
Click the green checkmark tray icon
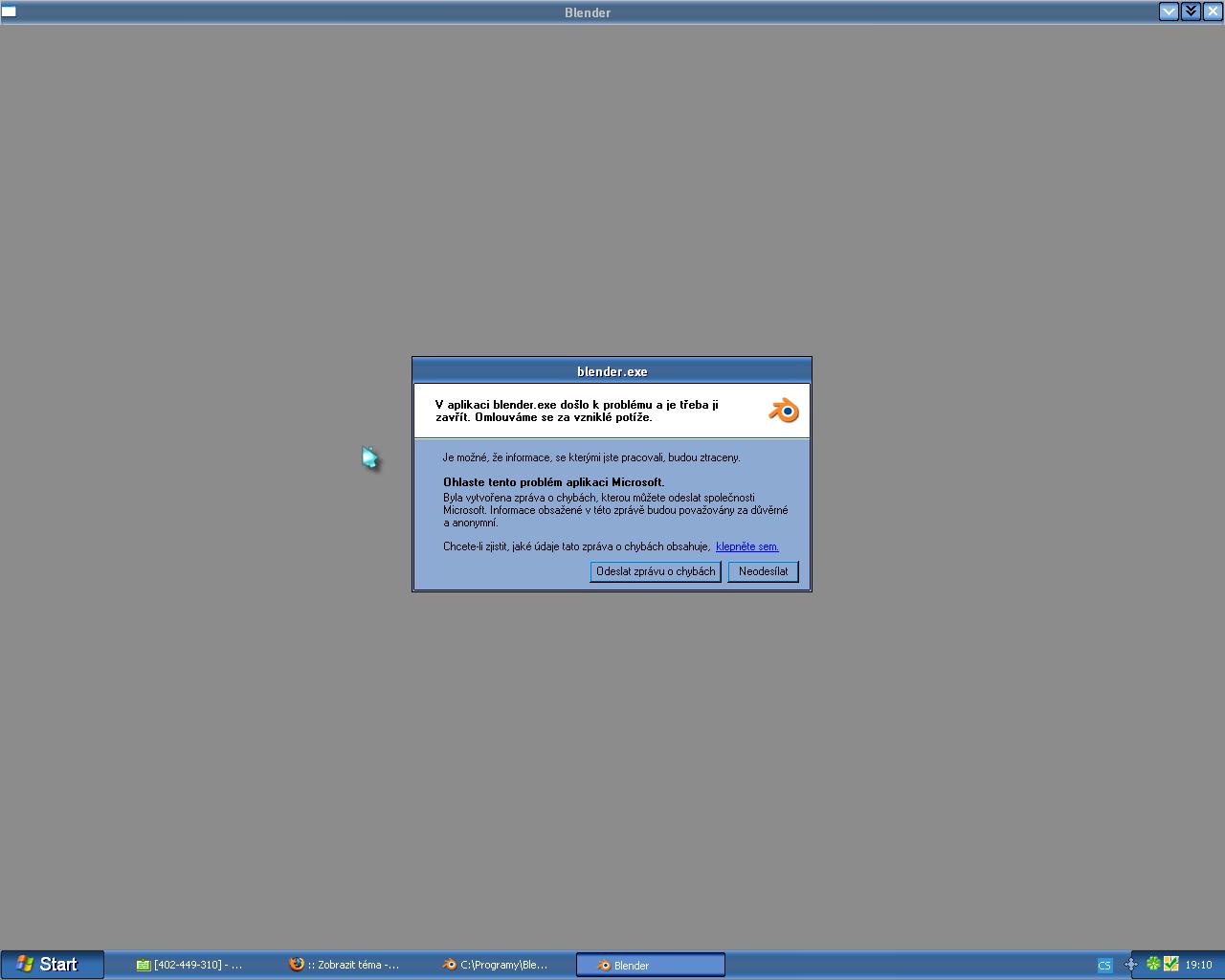(x=1170, y=964)
